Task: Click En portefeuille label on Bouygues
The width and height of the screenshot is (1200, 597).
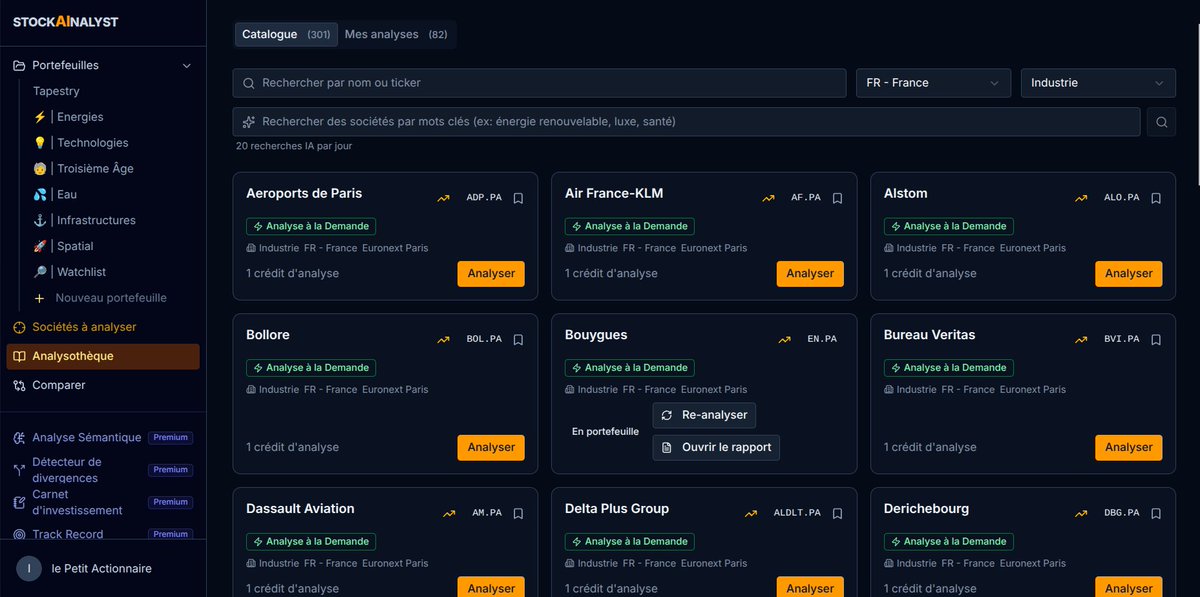Action: (605, 432)
